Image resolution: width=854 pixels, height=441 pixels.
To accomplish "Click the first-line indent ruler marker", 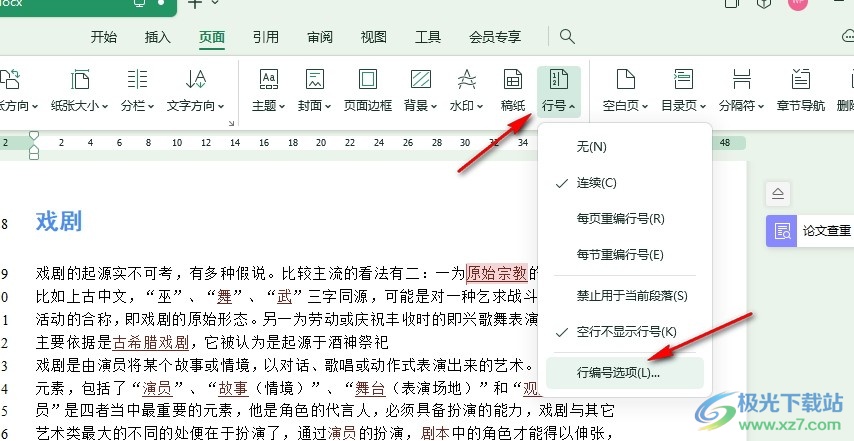I will (x=34, y=135).
